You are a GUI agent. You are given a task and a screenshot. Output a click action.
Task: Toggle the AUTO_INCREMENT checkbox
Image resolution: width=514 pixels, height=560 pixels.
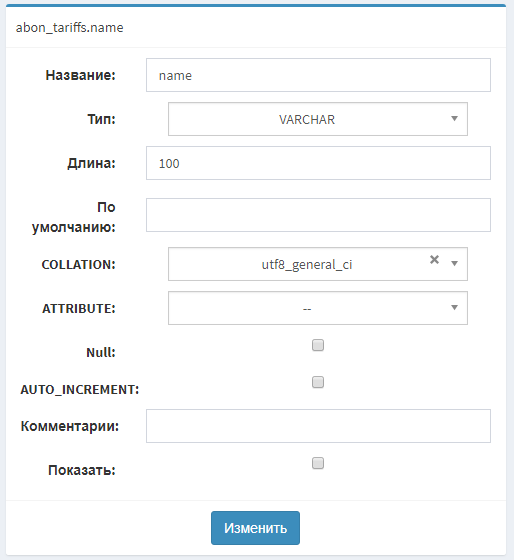tap(318, 382)
